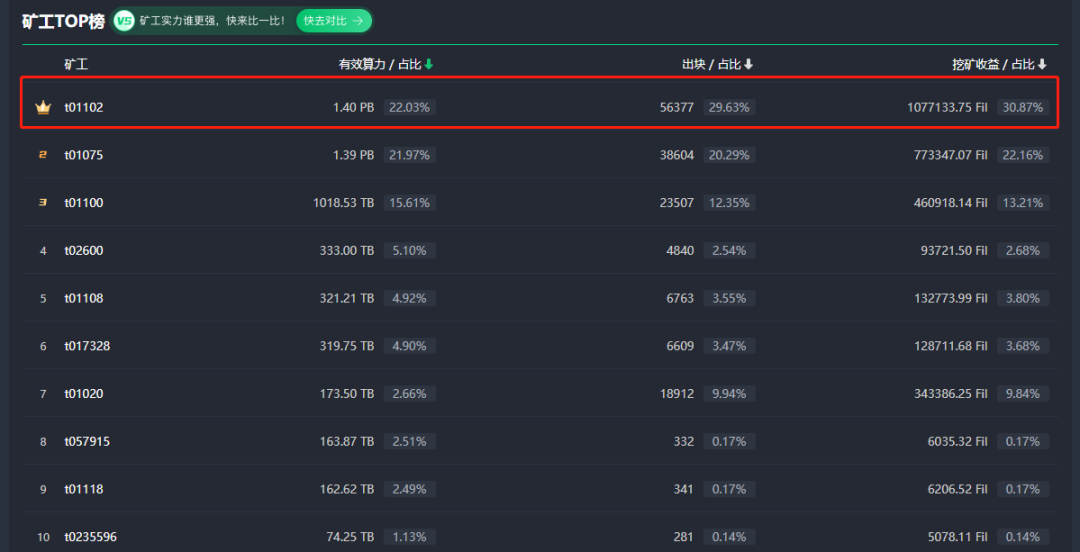Click the 460918.14 FIL value
This screenshot has width=1080, height=552.
[951, 203]
